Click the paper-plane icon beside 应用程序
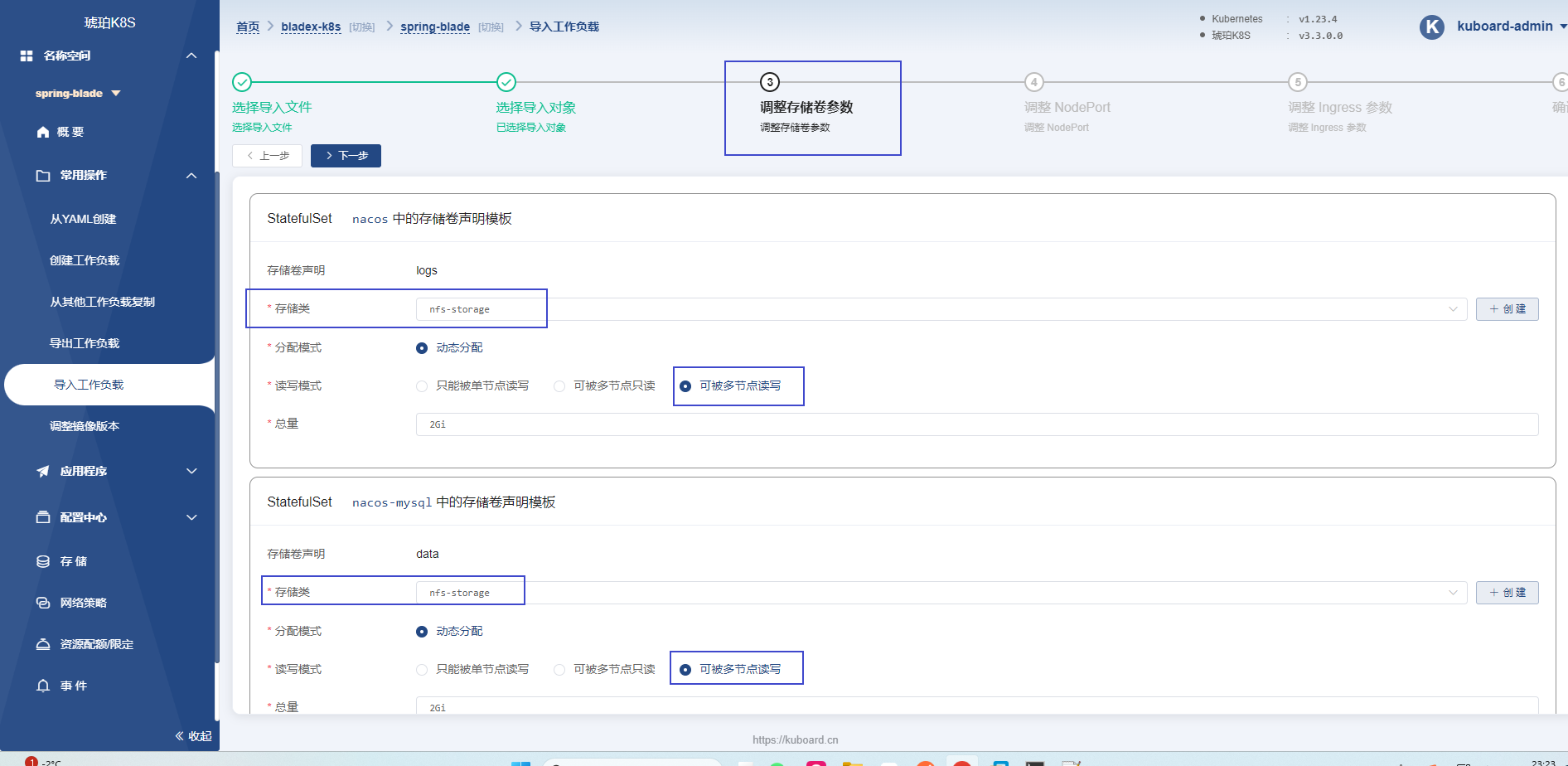 pos(43,471)
